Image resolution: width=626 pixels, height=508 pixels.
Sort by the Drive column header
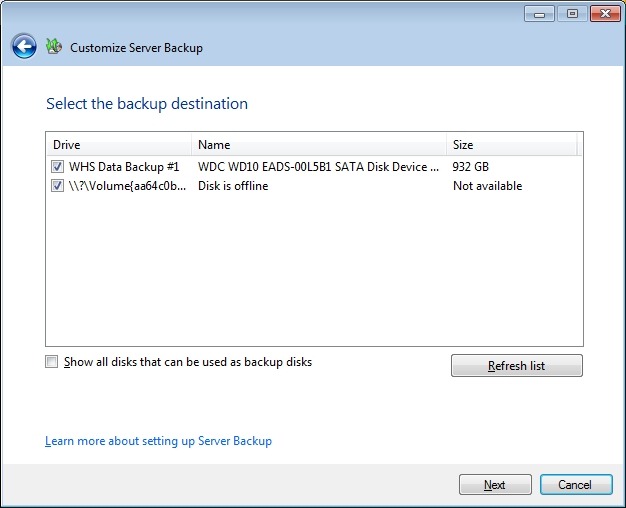click(x=118, y=145)
